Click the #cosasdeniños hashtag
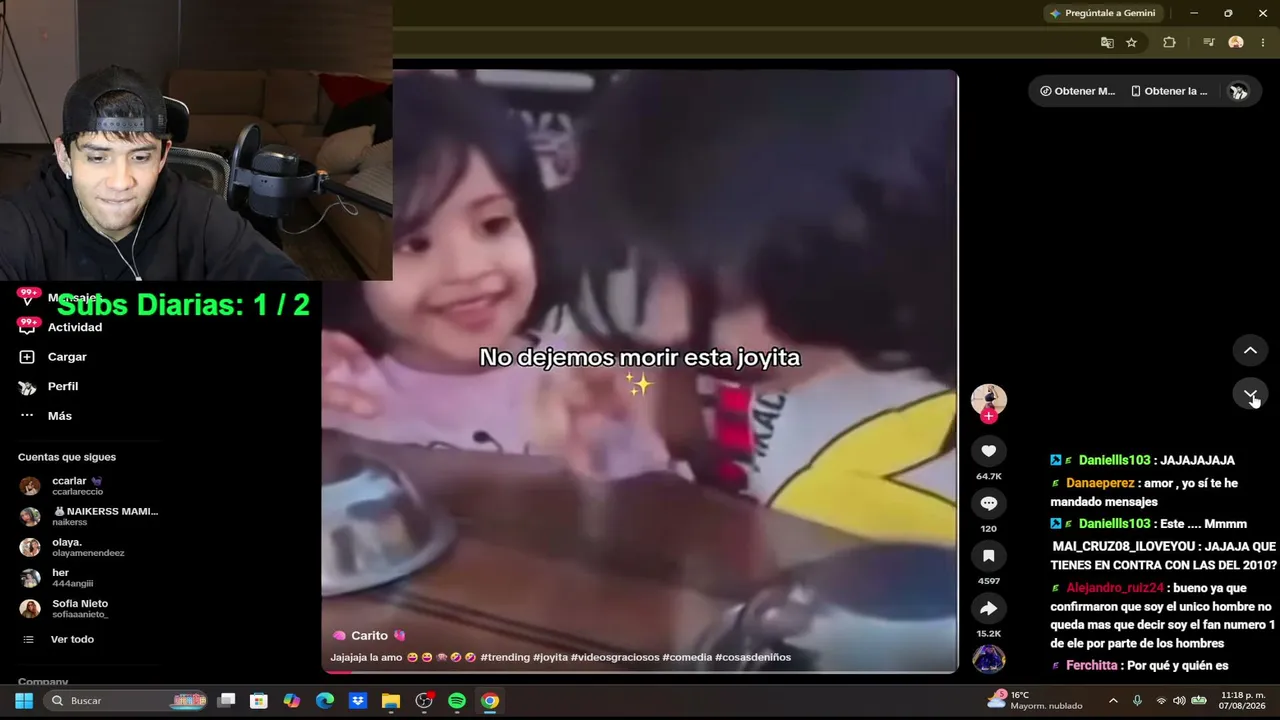Viewport: 1280px width, 720px height. 753,657
